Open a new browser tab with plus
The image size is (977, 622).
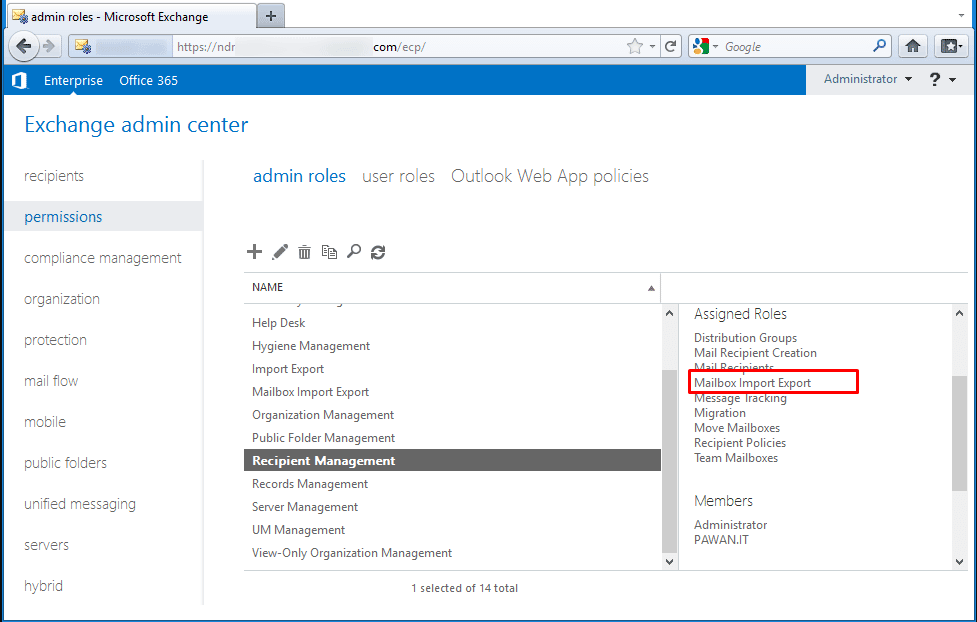[270, 16]
